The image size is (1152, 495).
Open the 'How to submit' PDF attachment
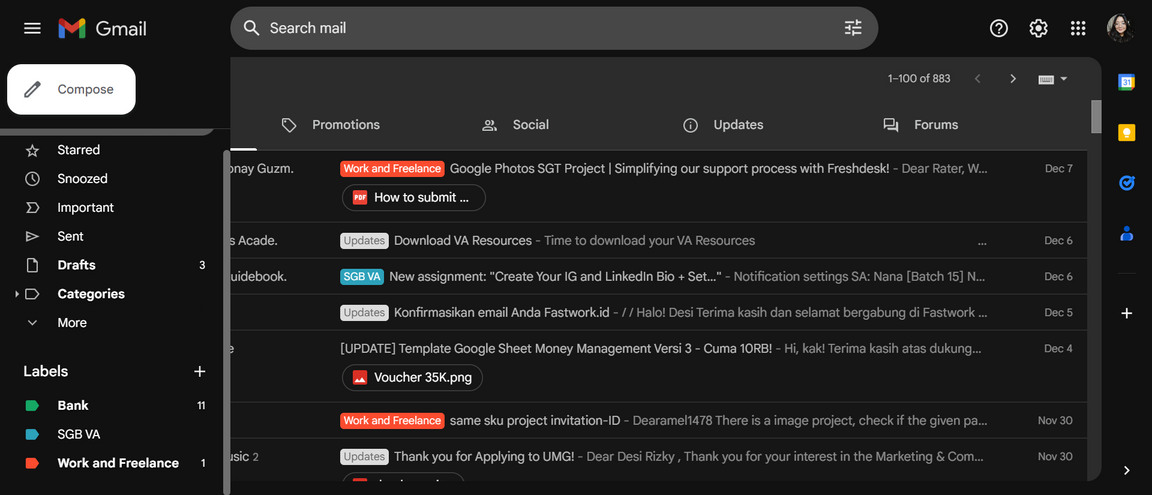click(414, 198)
